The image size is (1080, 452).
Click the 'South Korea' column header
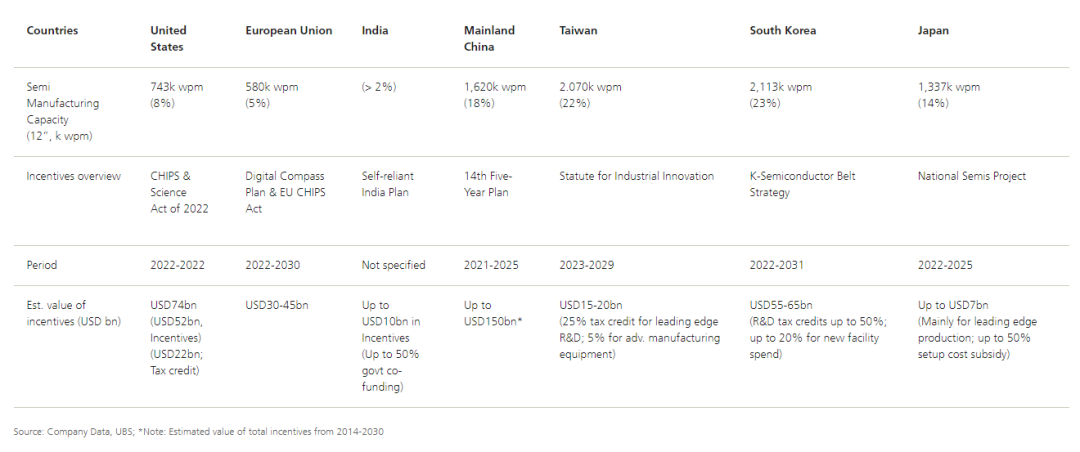pyautogui.click(x=782, y=30)
